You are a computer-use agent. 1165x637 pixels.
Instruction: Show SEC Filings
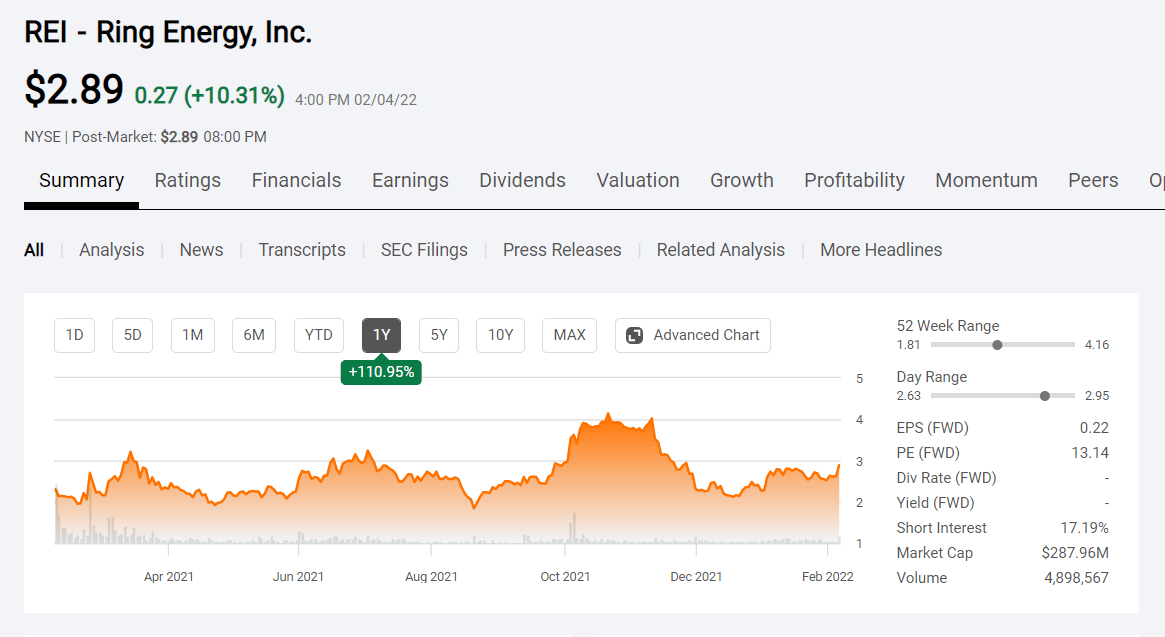(x=424, y=250)
